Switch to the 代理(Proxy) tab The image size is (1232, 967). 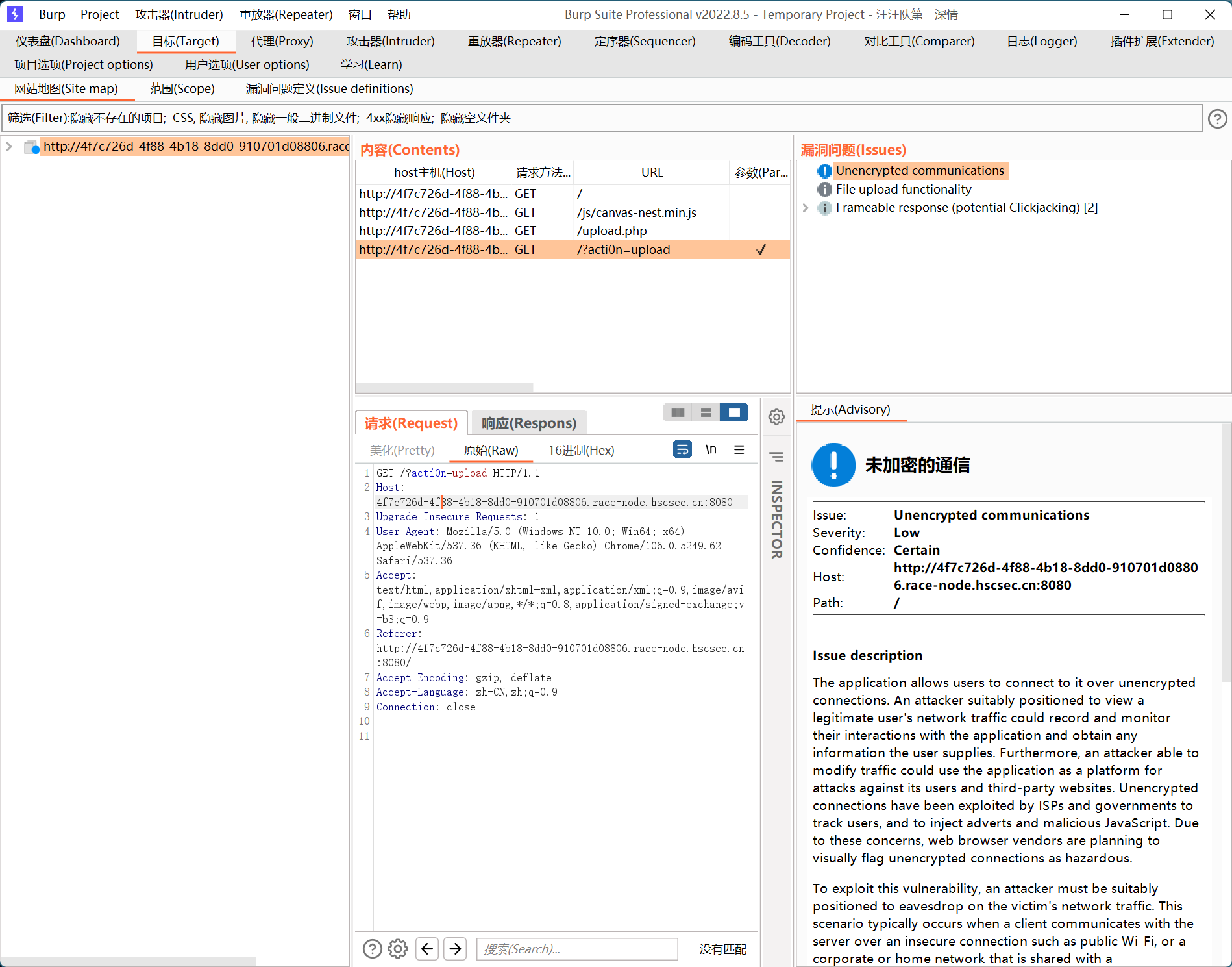(282, 42)
